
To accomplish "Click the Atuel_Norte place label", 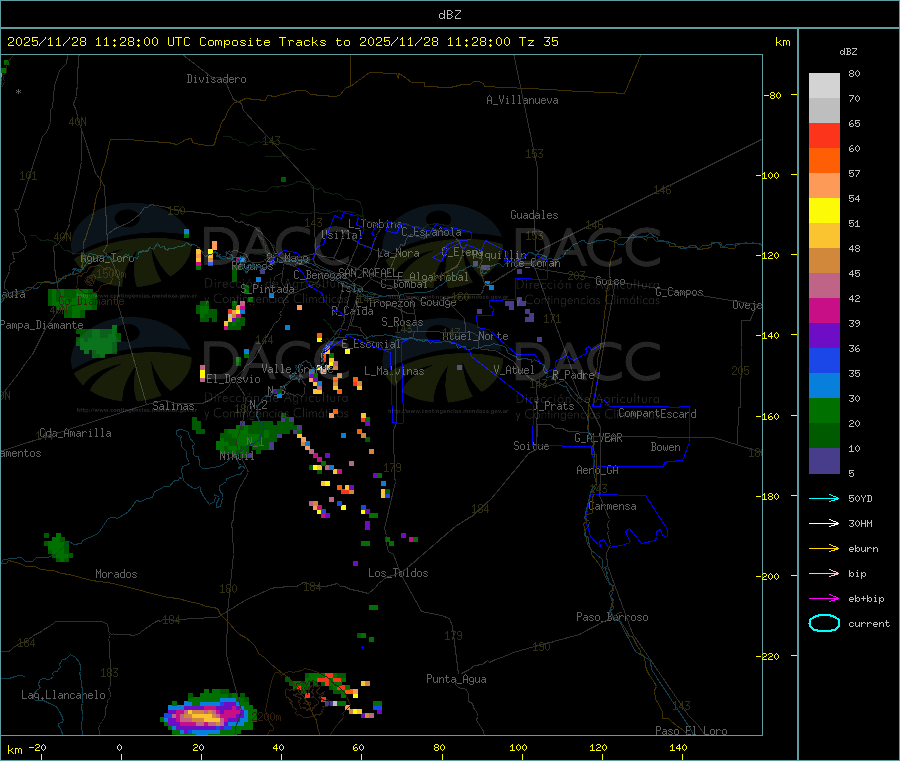I will coord(475,336).
